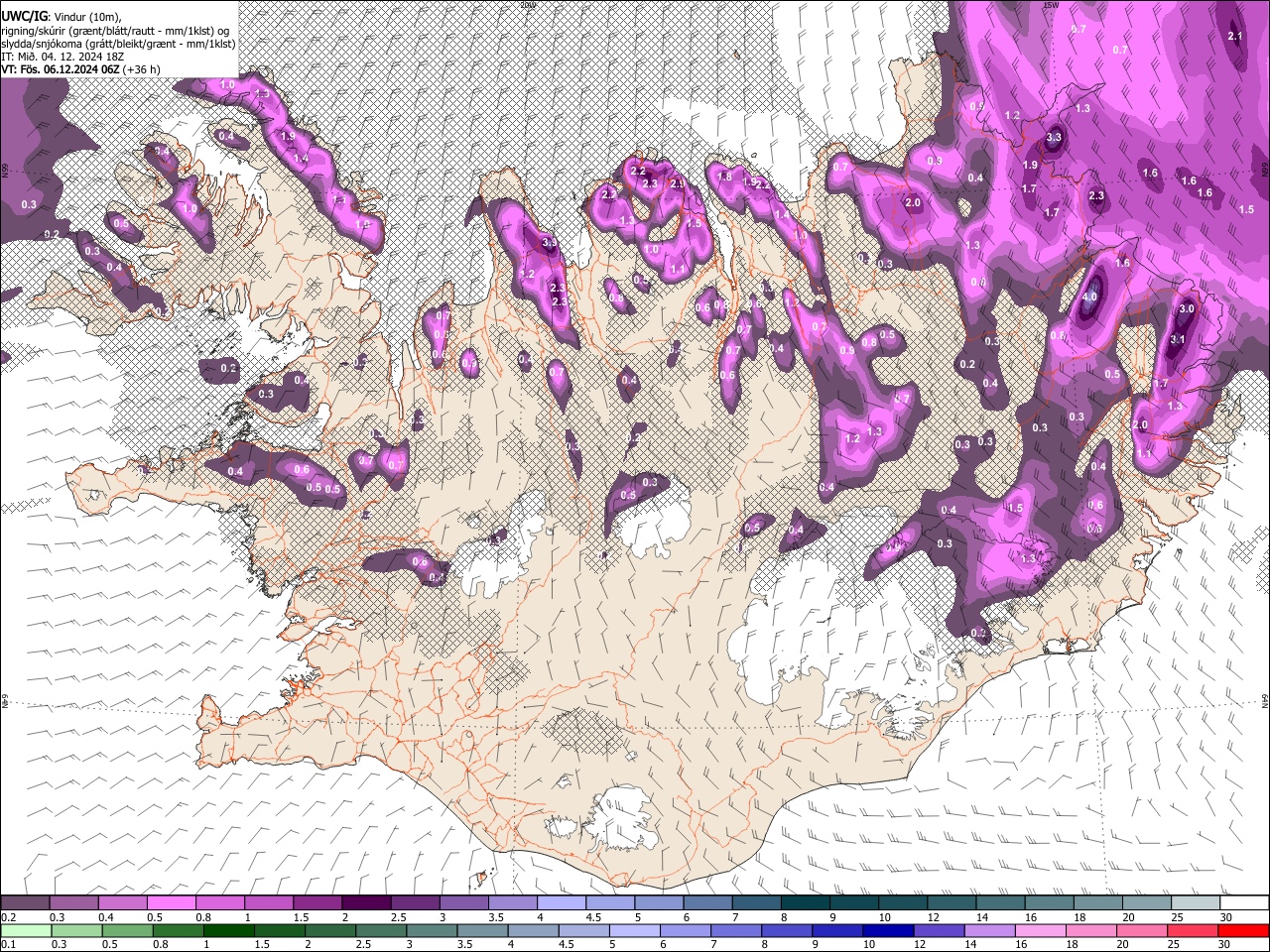Click the 3.0 precipitation value on the map
Viewport: 1270px width, 952px height.
pyautogui.click(x=1186, y=309)
